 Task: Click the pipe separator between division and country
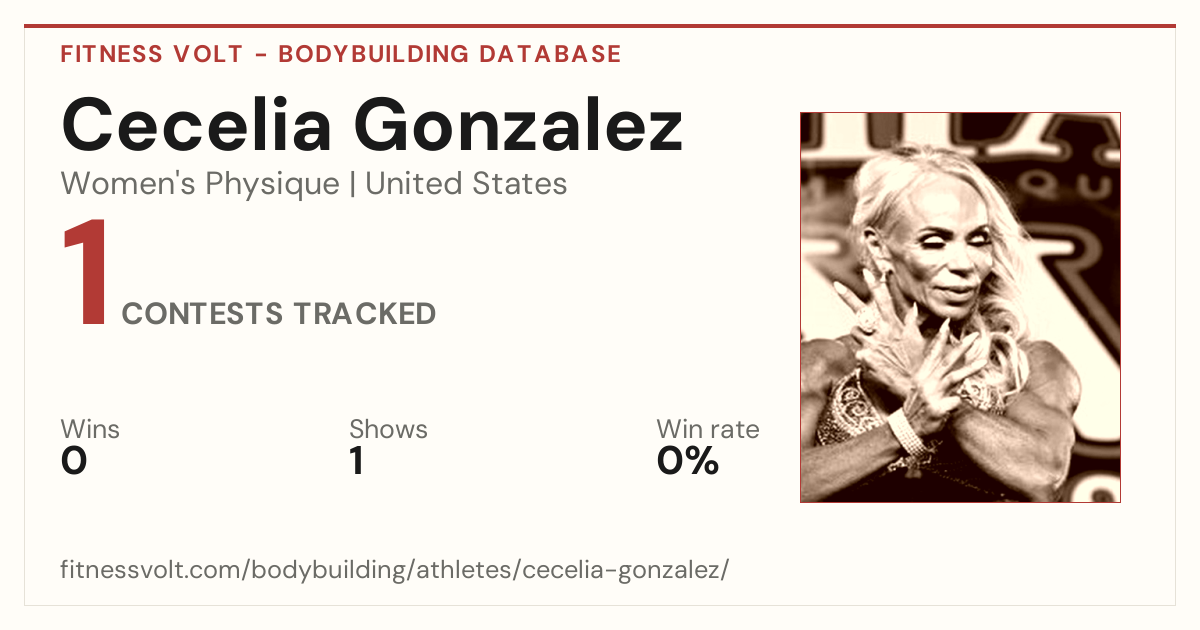352,185
